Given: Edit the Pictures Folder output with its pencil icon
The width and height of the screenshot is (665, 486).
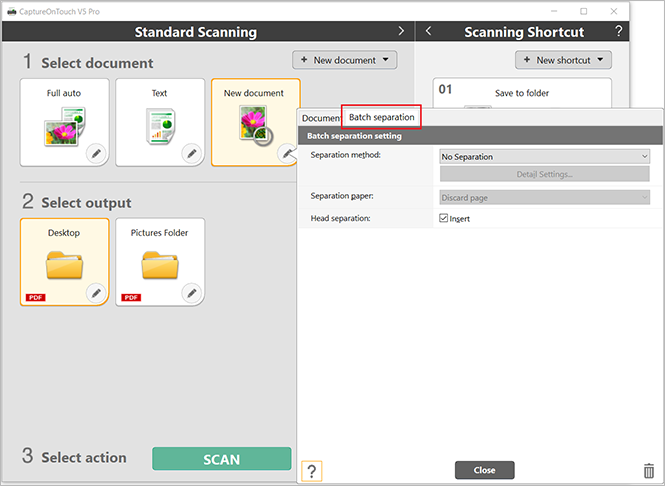Looking at the screenshot, I should (192, 293).
